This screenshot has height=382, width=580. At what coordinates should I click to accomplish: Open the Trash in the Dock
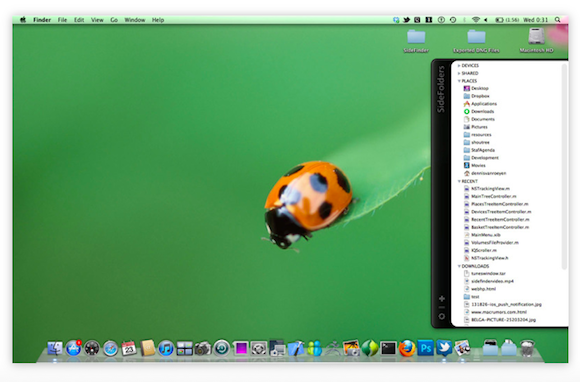pyautogui.click(x=527, y=348)
